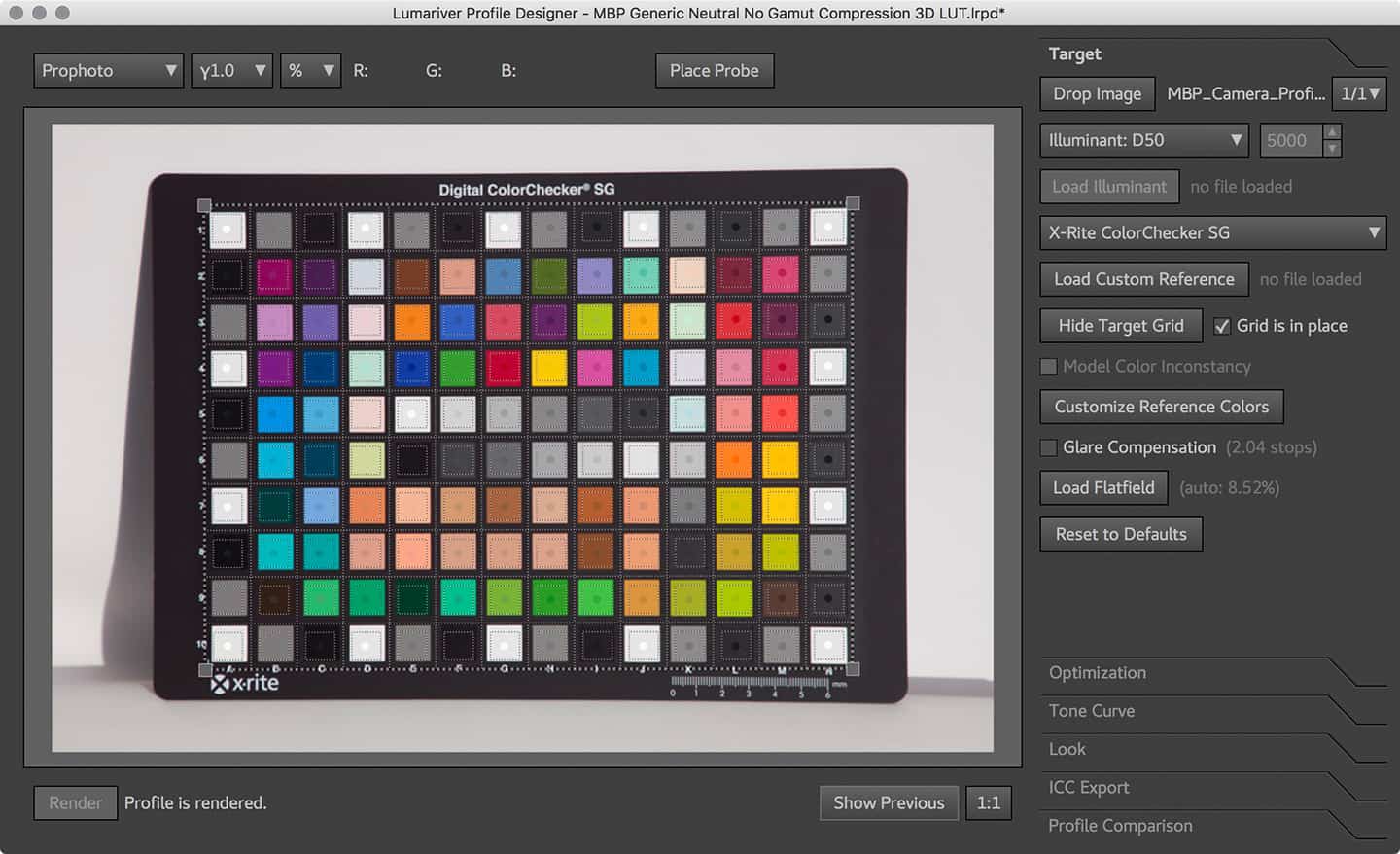Viewport: 1400px width, 854px height.
Task: Uncheck Grid is in place checkbox
Action: (x=1222, y=327)
